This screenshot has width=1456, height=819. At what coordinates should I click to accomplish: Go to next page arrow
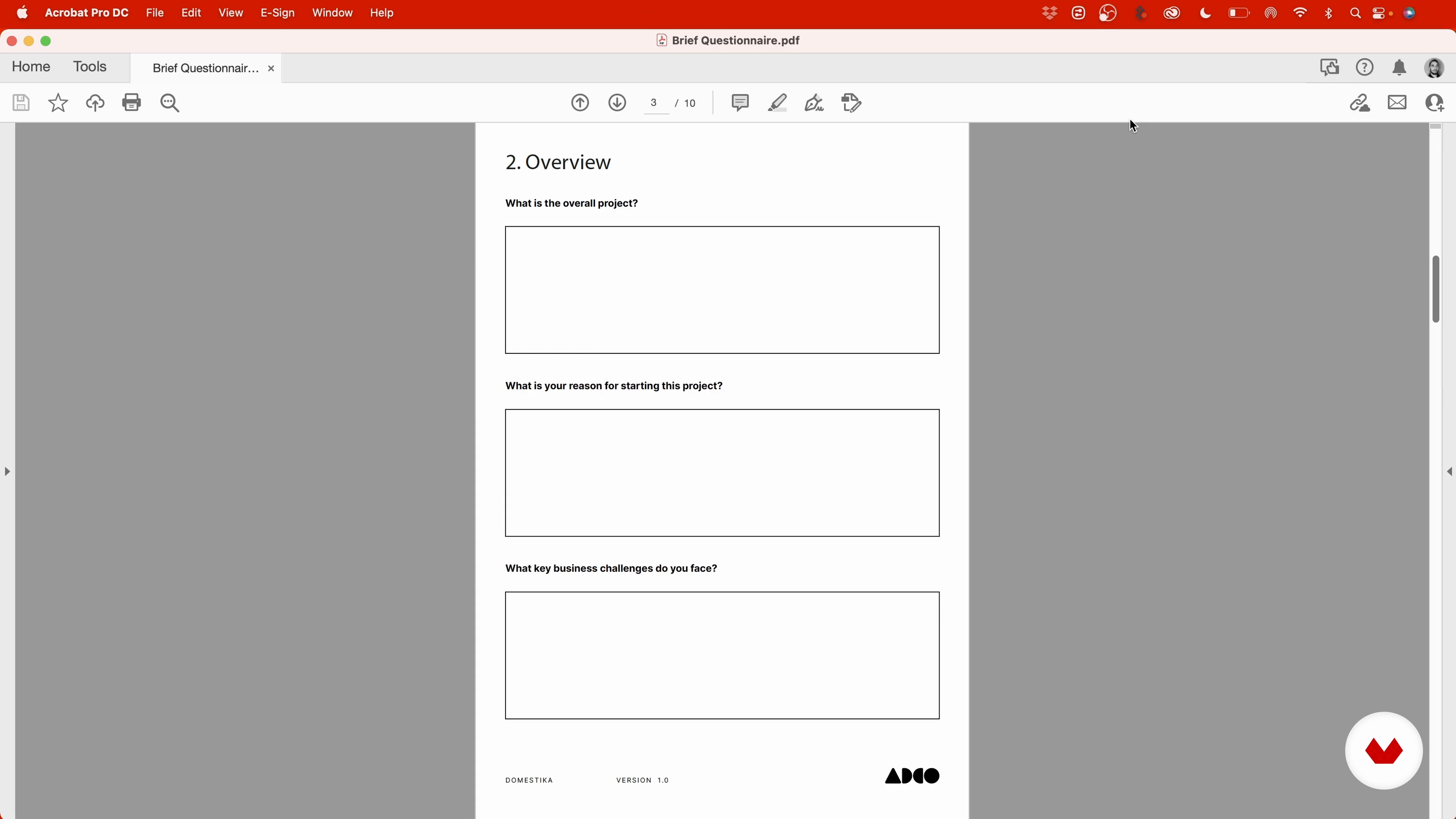(x=617, y=103)
